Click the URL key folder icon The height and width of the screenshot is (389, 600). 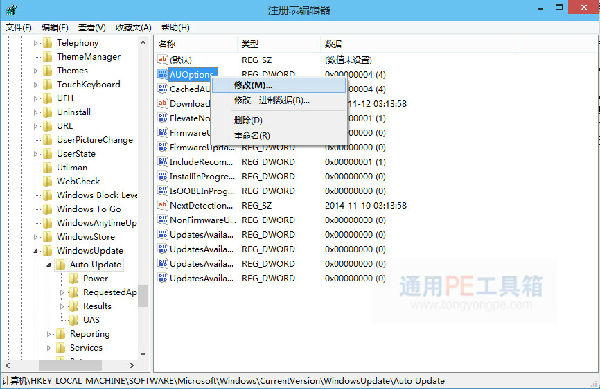(x=48, y=126)
